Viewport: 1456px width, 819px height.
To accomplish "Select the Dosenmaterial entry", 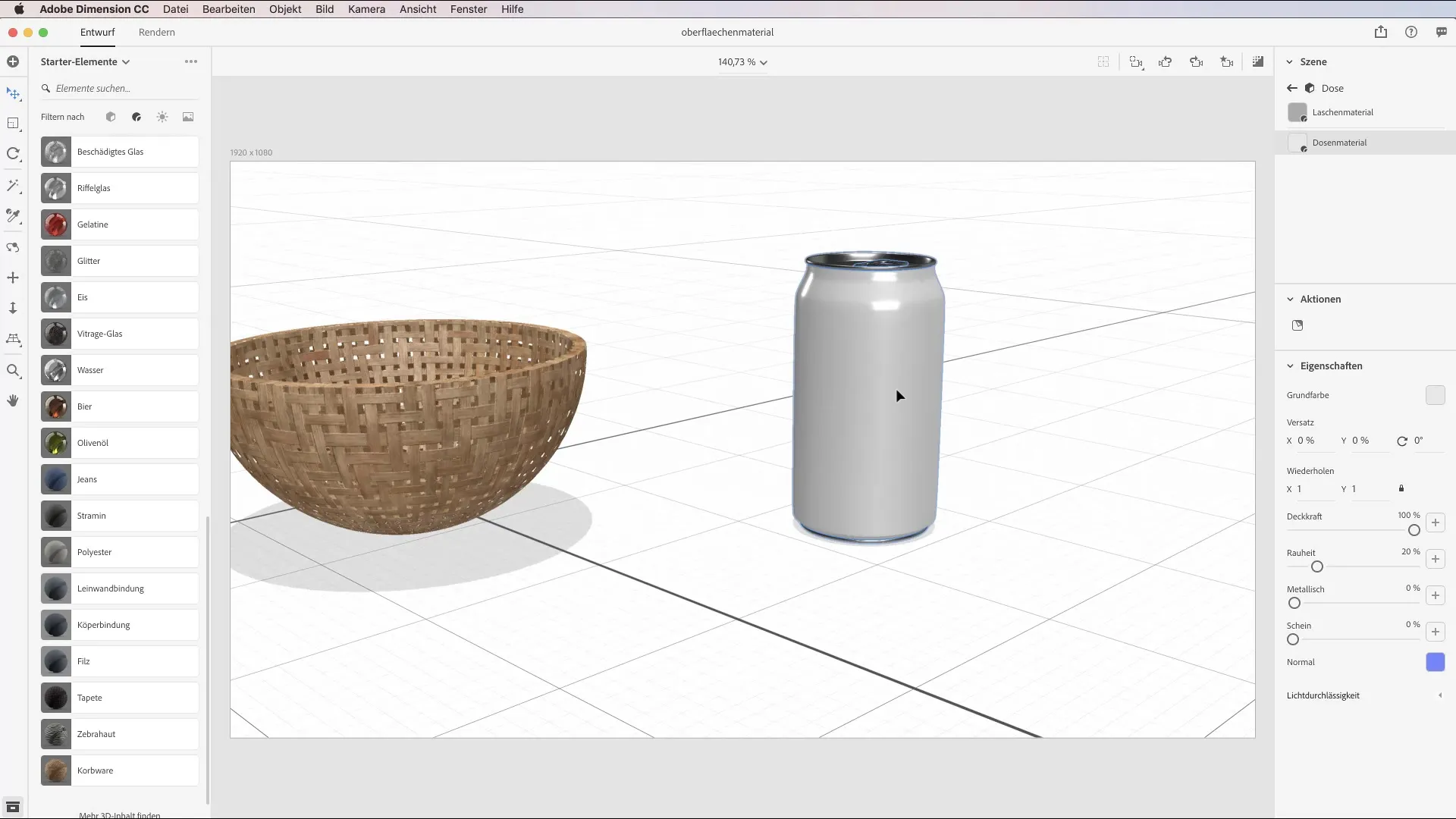I will (x=1365, y=143).
